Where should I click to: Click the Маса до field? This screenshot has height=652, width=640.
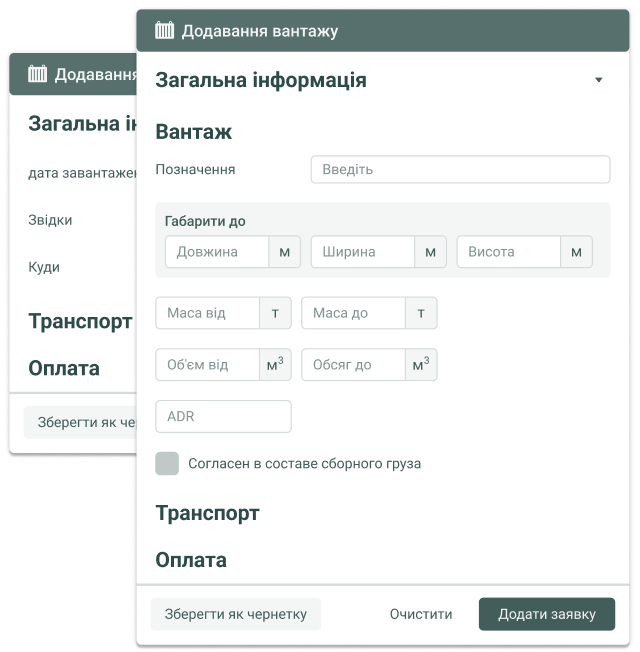point(353,313)
